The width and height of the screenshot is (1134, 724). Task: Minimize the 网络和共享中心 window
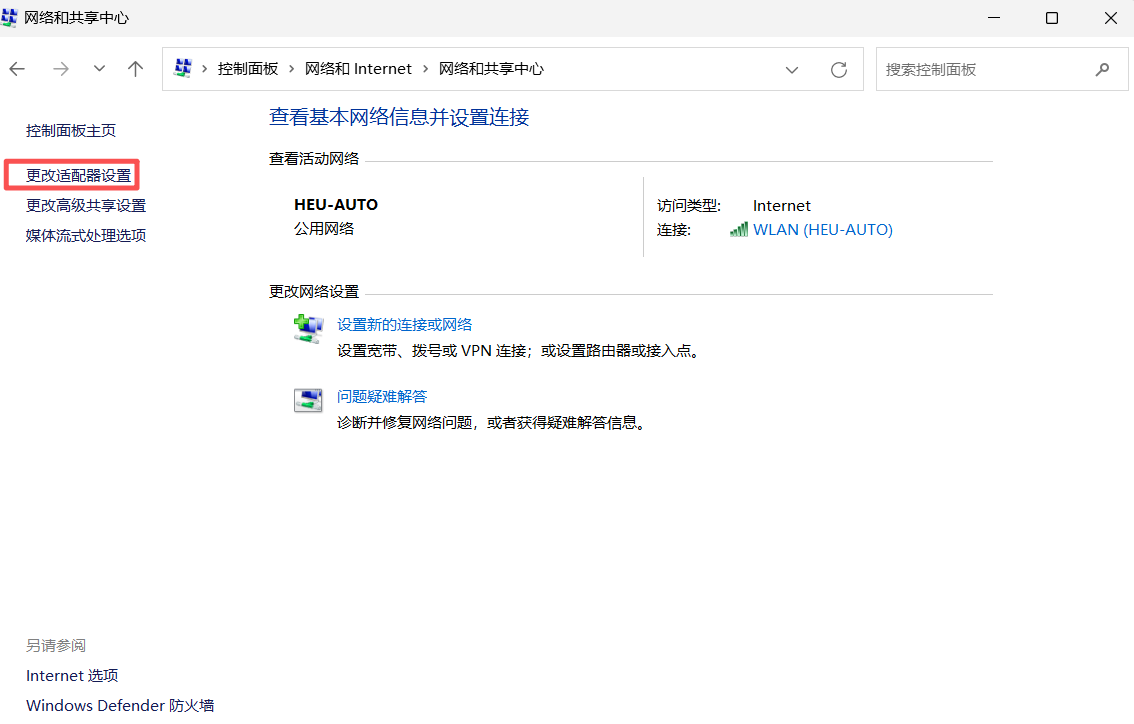pyautogui.click(x=994, y=18)
